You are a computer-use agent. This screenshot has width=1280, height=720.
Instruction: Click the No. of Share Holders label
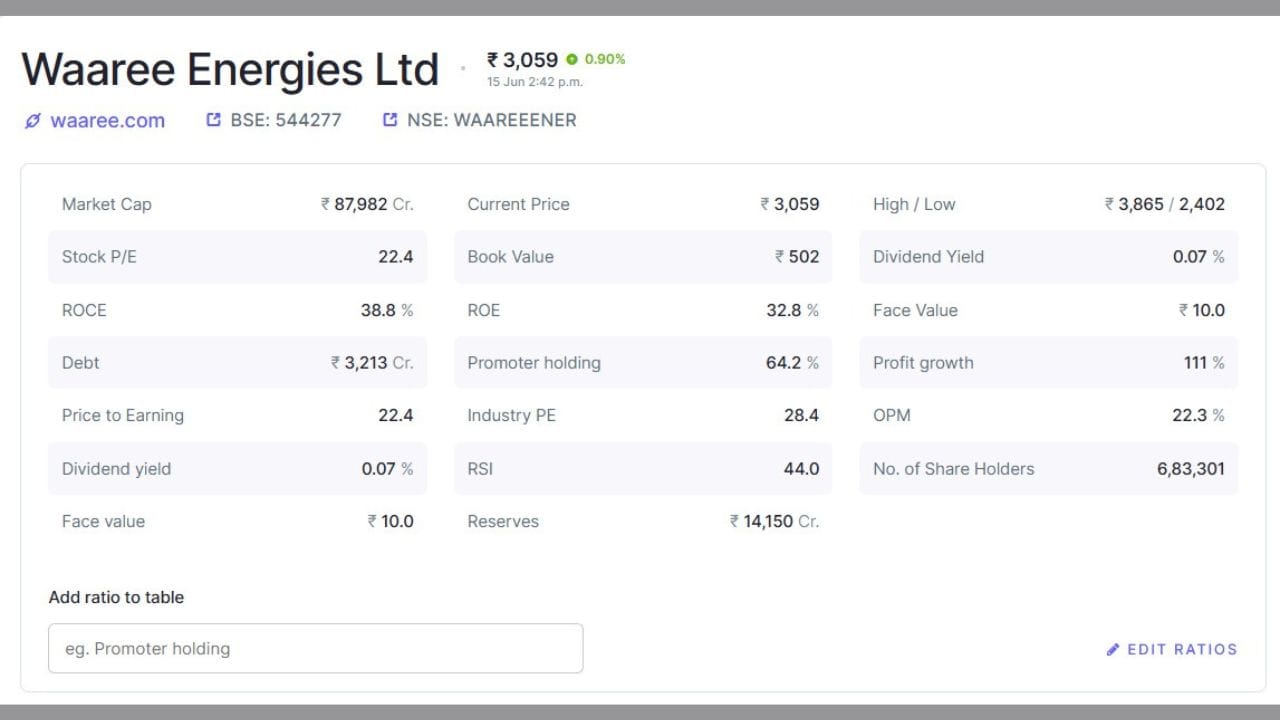[x=954, y=468]
